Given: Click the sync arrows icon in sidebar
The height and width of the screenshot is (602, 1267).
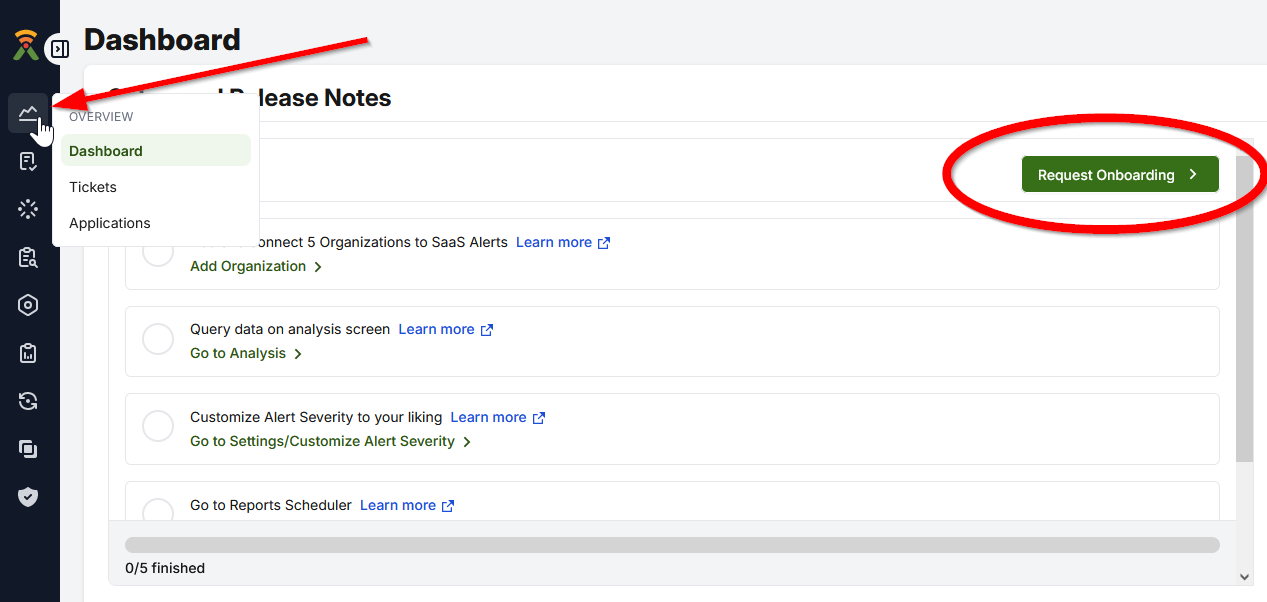Looking at the screenshot, I should (28, 400).
